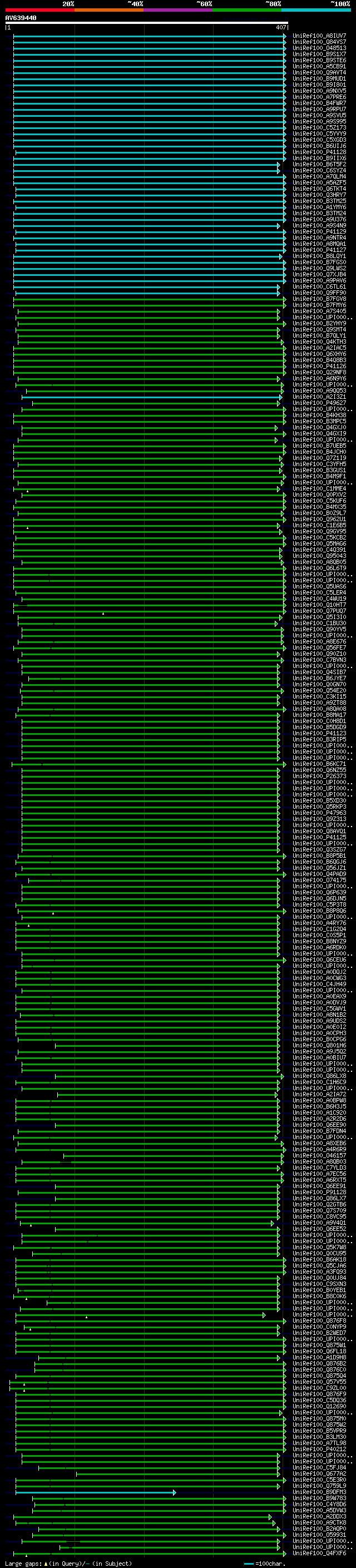Select label UniRef100_P49627

point(319,403)
